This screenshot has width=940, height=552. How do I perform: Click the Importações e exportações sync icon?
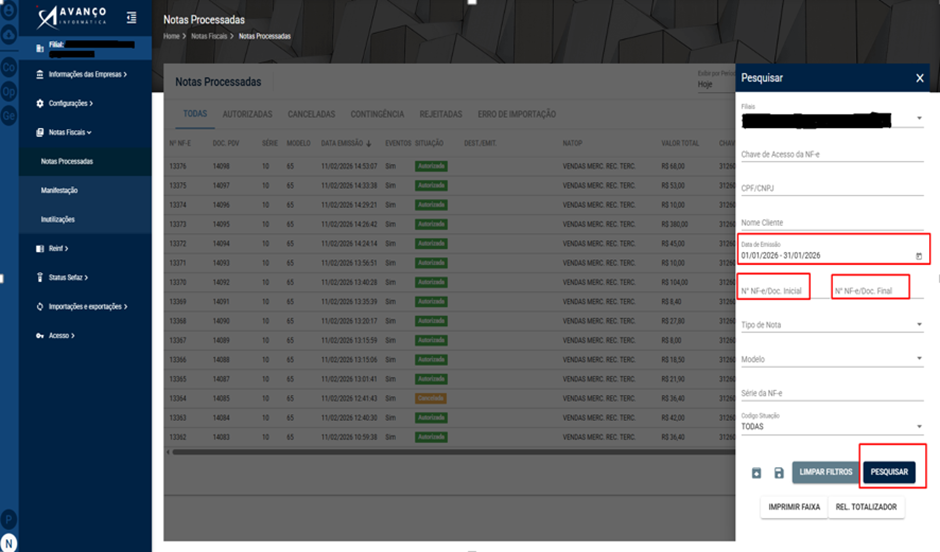pos(40,306)
